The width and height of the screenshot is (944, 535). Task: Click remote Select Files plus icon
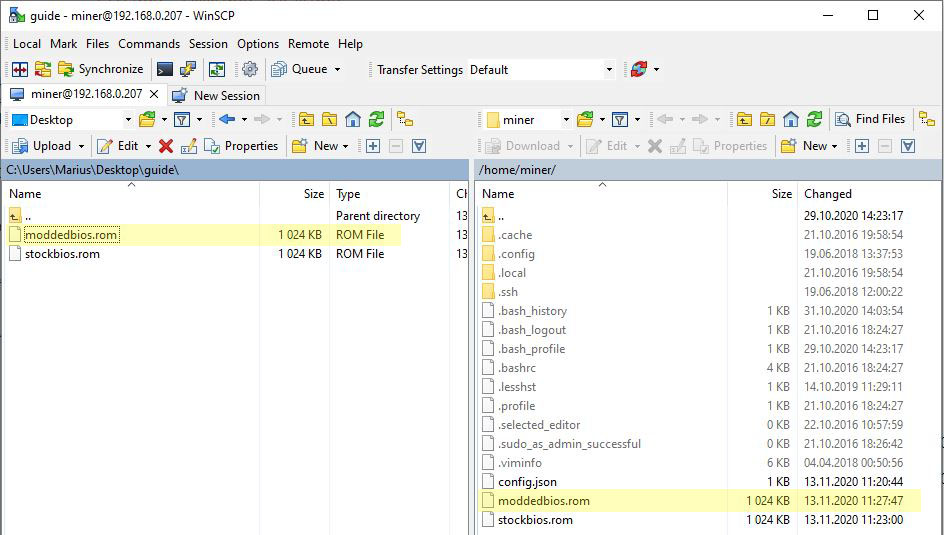point(862,146)
